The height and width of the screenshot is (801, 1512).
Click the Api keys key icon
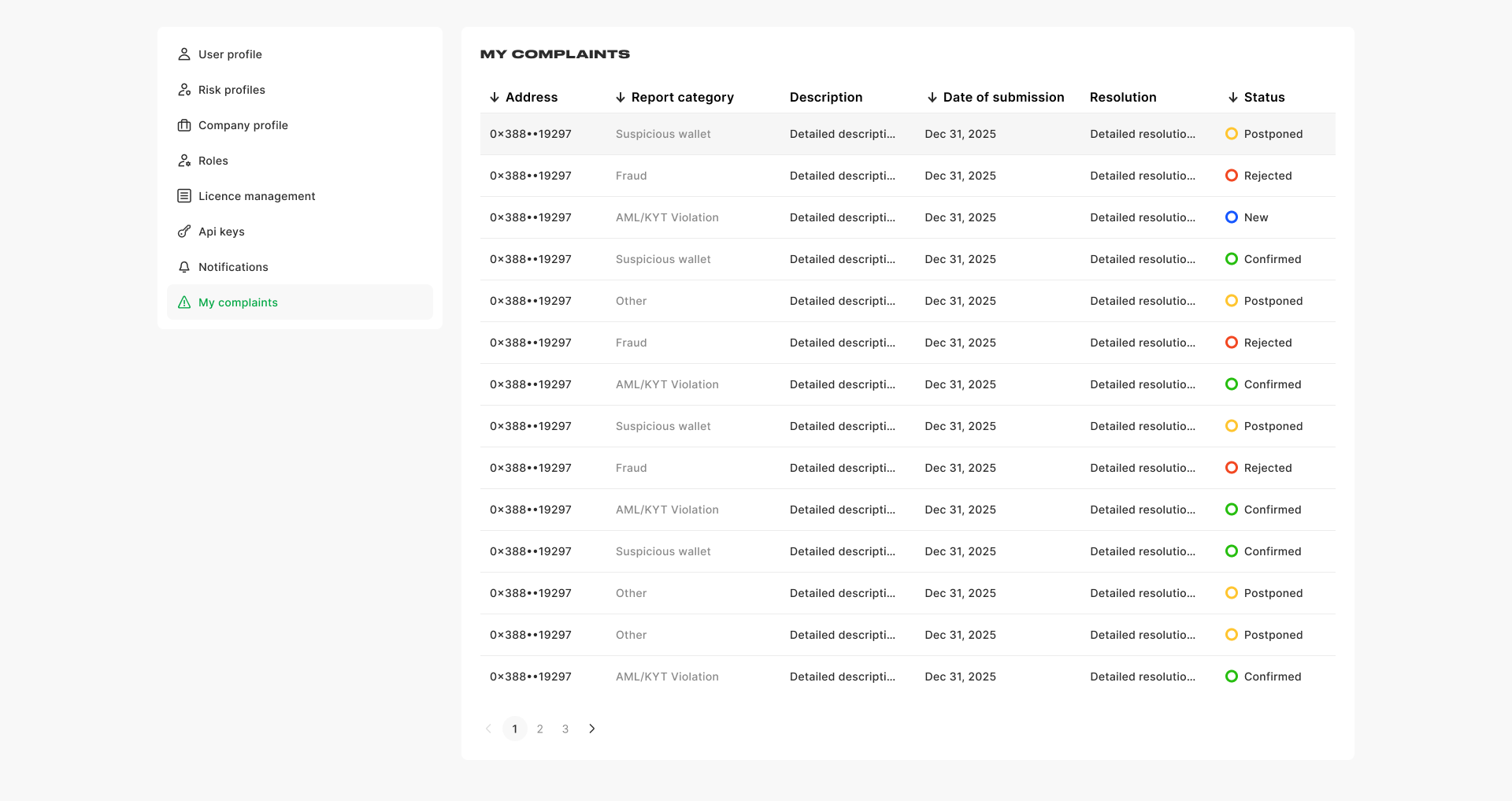pos(184,232)
